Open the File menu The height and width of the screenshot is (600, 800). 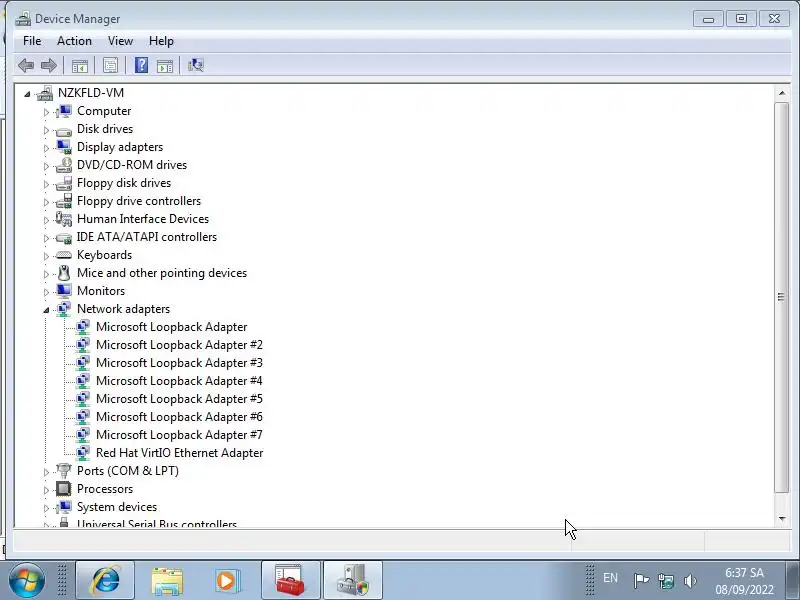(x=32, y=41)
